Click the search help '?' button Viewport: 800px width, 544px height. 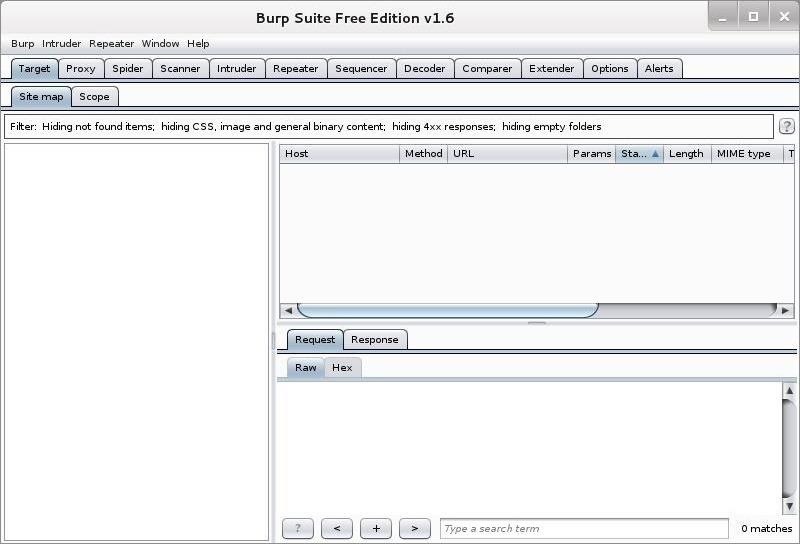pyautogui.click(x=298, y=528)
